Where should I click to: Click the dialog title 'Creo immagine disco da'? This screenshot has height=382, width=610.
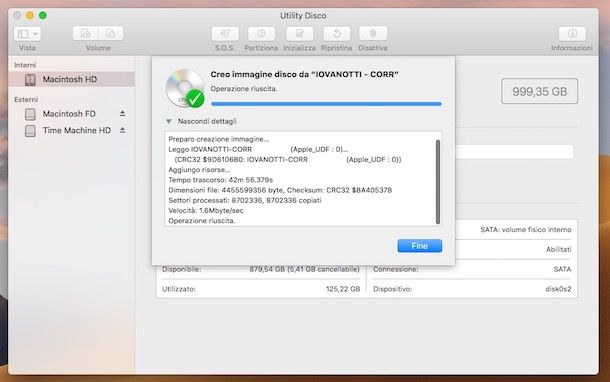point(304,74)
